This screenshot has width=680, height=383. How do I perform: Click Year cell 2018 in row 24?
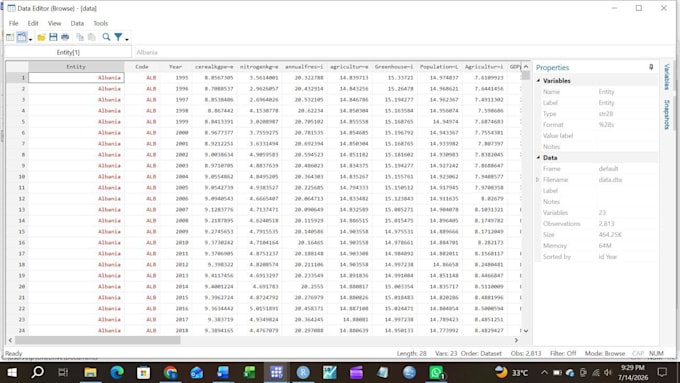175,330
